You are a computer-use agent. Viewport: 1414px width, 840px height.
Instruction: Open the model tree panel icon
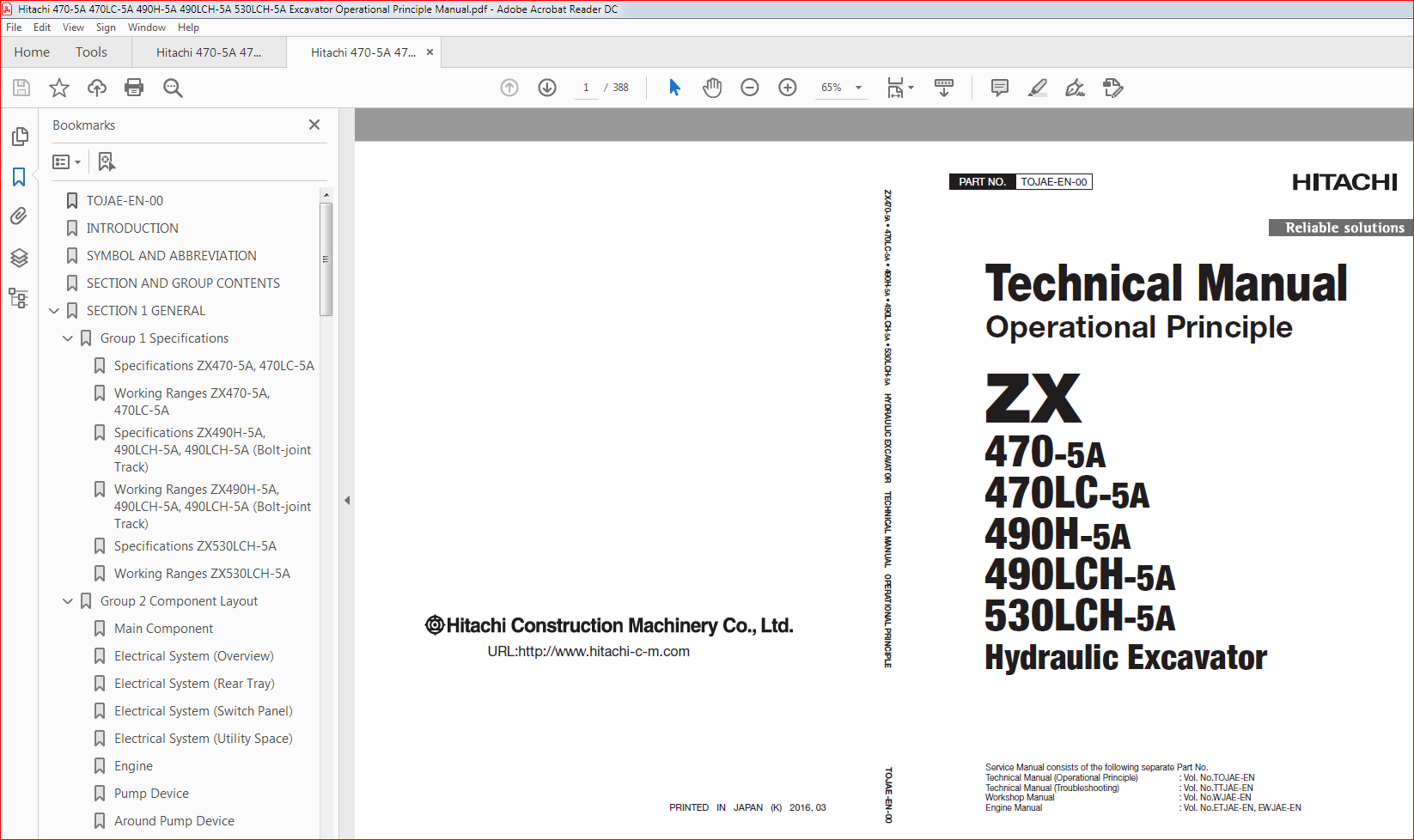(19, 298)
